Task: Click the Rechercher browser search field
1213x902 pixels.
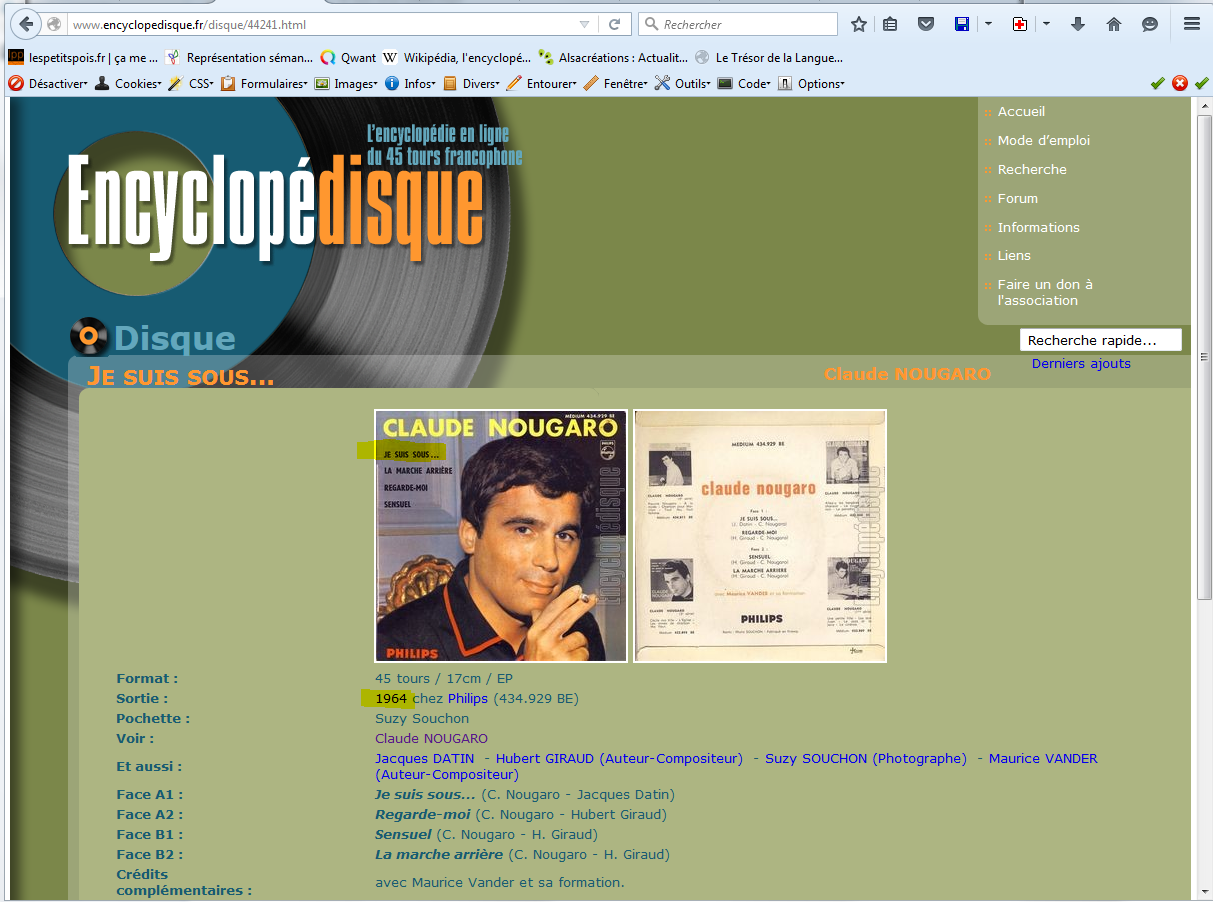Action: point(738,24)
